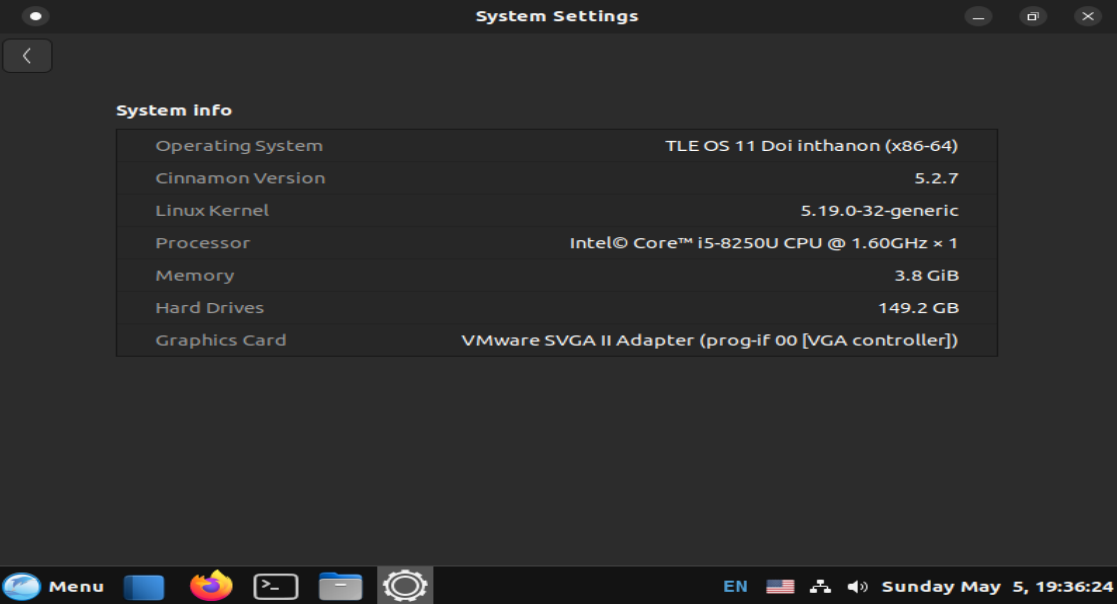Close the System Settings window
The height and width of the screenshot is (604, 1117).
click(x=1087, y=16)
